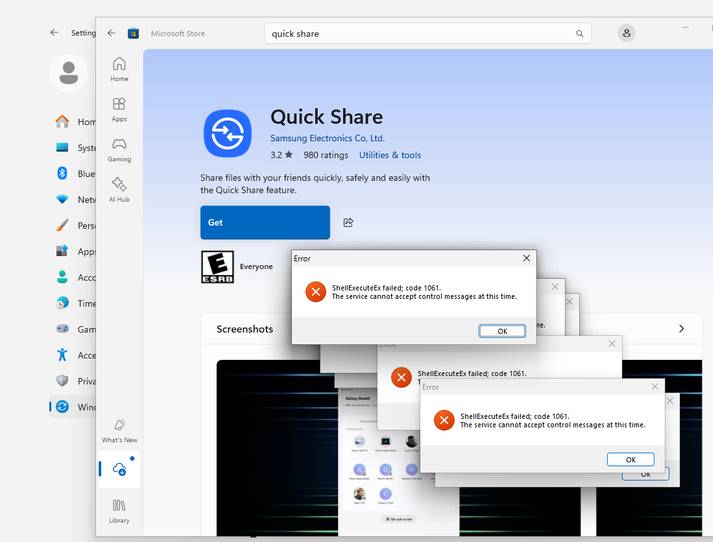Screen dimensions: 713x542
Task: Click the Microsoft Store logo icon
Action: 133,33
